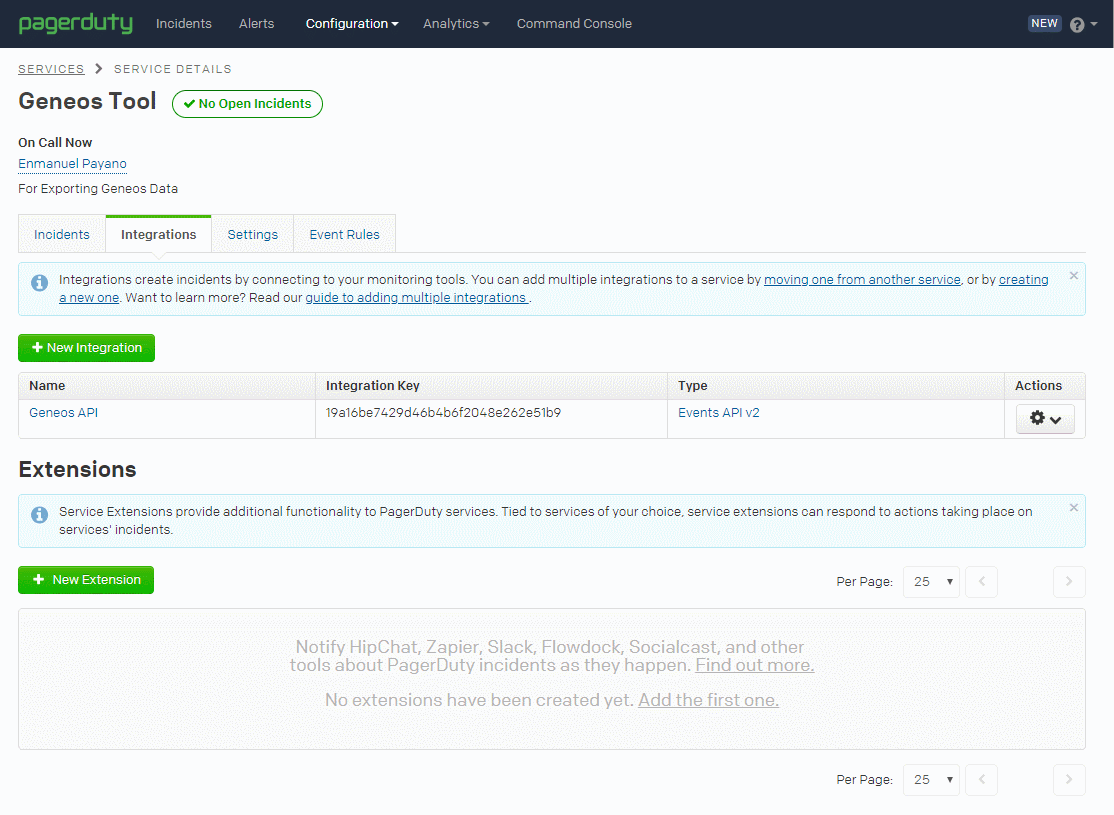Expand the Configuration menu

click(352, 23)
